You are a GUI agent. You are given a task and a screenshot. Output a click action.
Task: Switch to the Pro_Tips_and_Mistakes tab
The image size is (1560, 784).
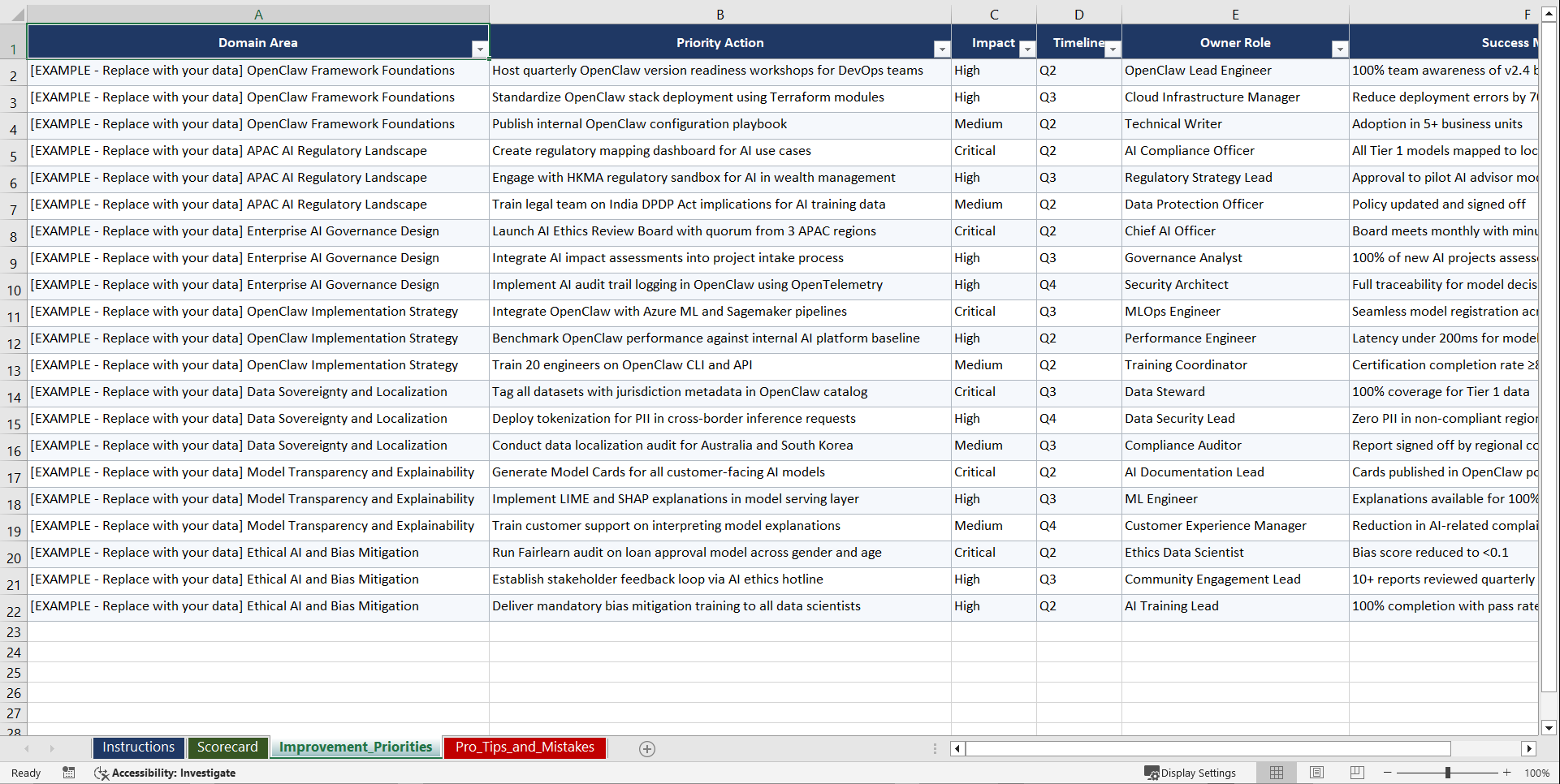coord(524,747)
